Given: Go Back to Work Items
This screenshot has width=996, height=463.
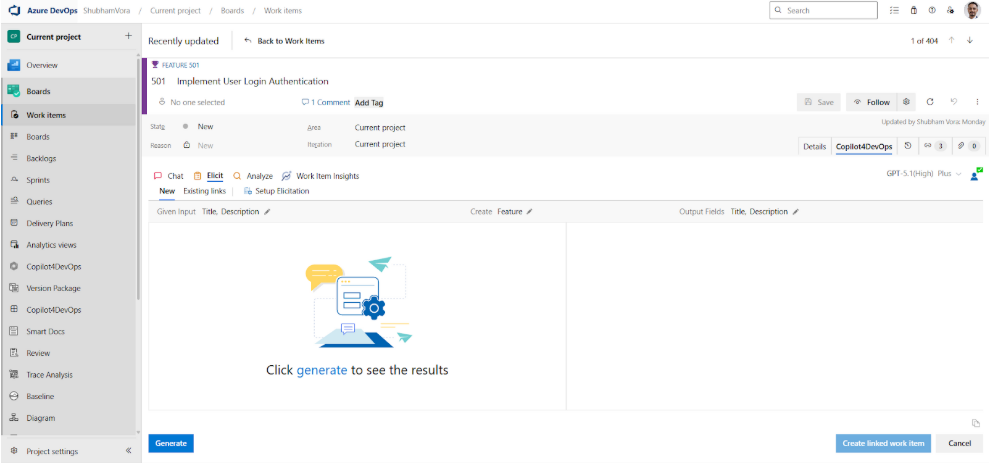Looking at the screenshot, I should [x=285, y=41].
